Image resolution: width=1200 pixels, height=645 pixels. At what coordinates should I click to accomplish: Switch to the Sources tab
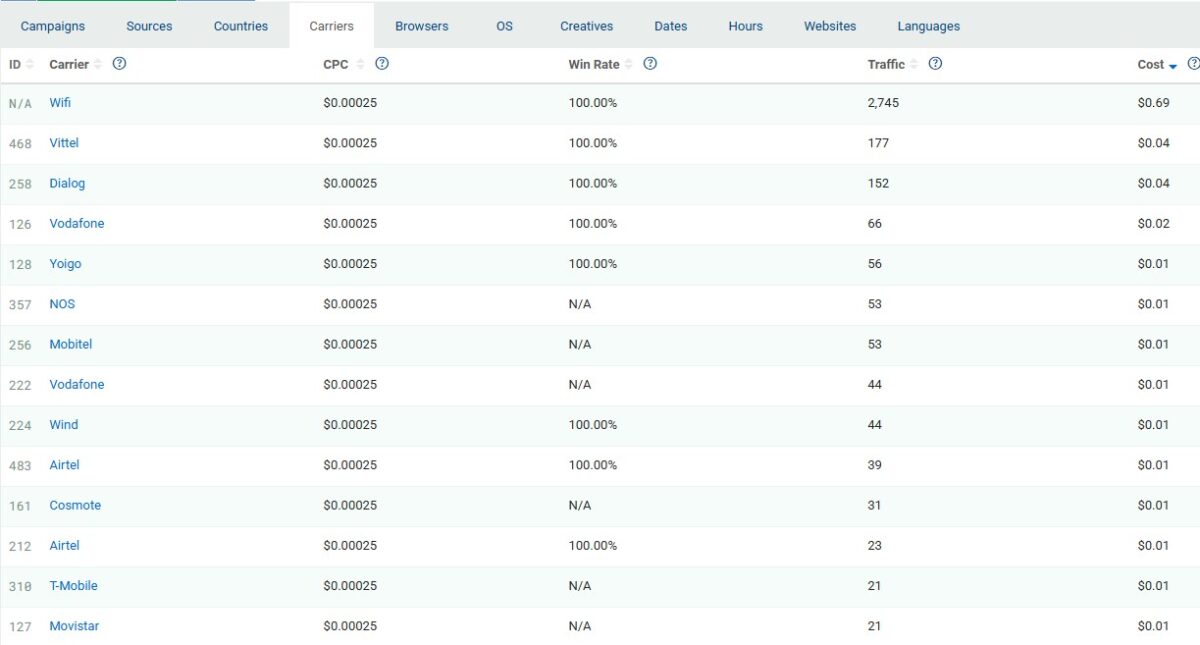(149, 26)
